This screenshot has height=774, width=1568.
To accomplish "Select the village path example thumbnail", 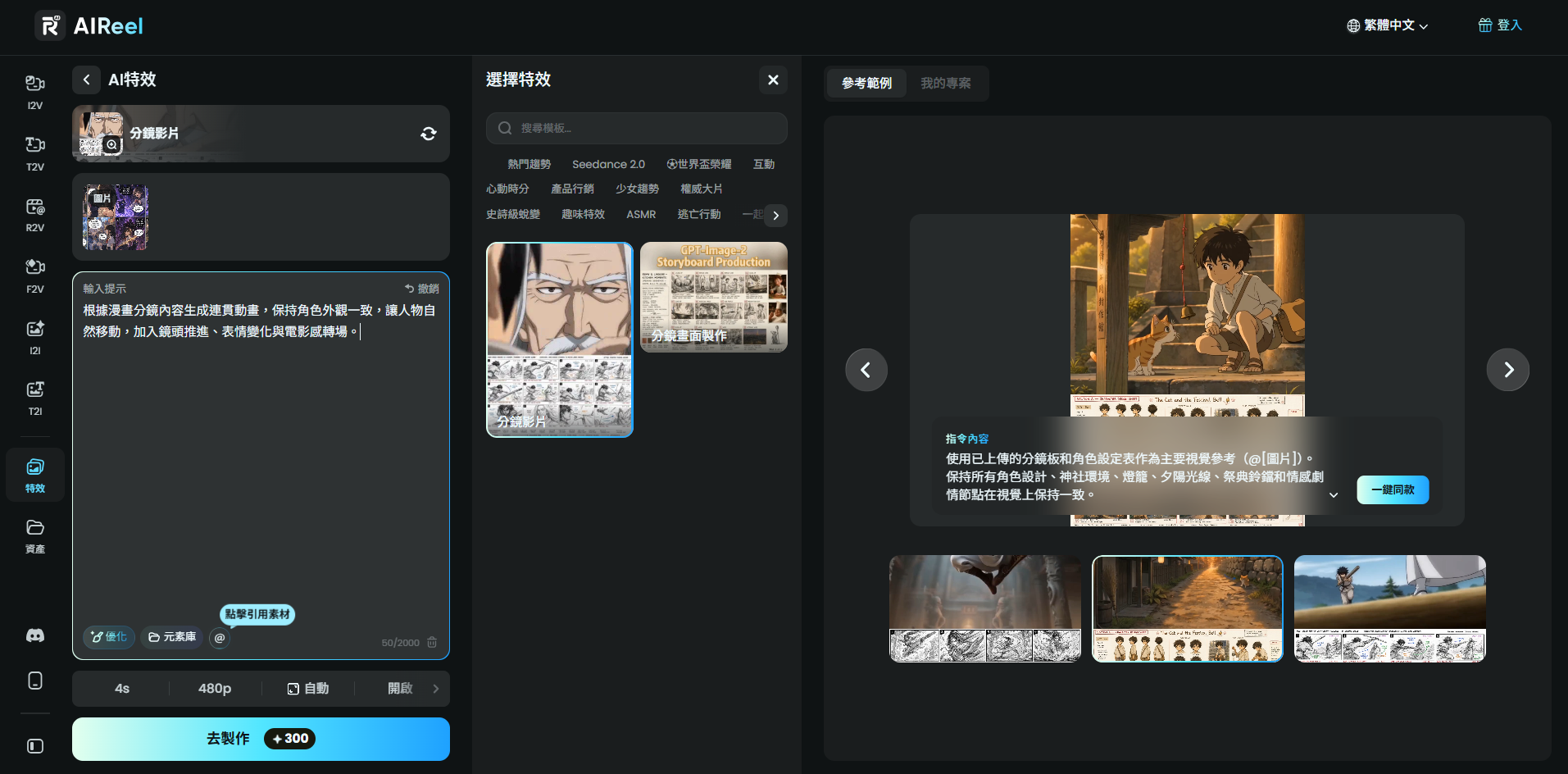I will pos(1187,608).
